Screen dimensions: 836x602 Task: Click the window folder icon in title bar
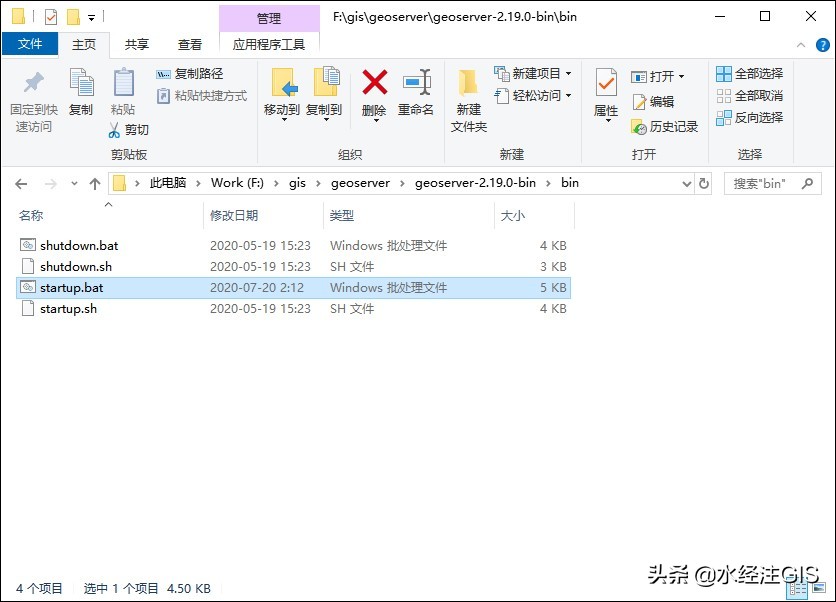[x=18, y=17]
